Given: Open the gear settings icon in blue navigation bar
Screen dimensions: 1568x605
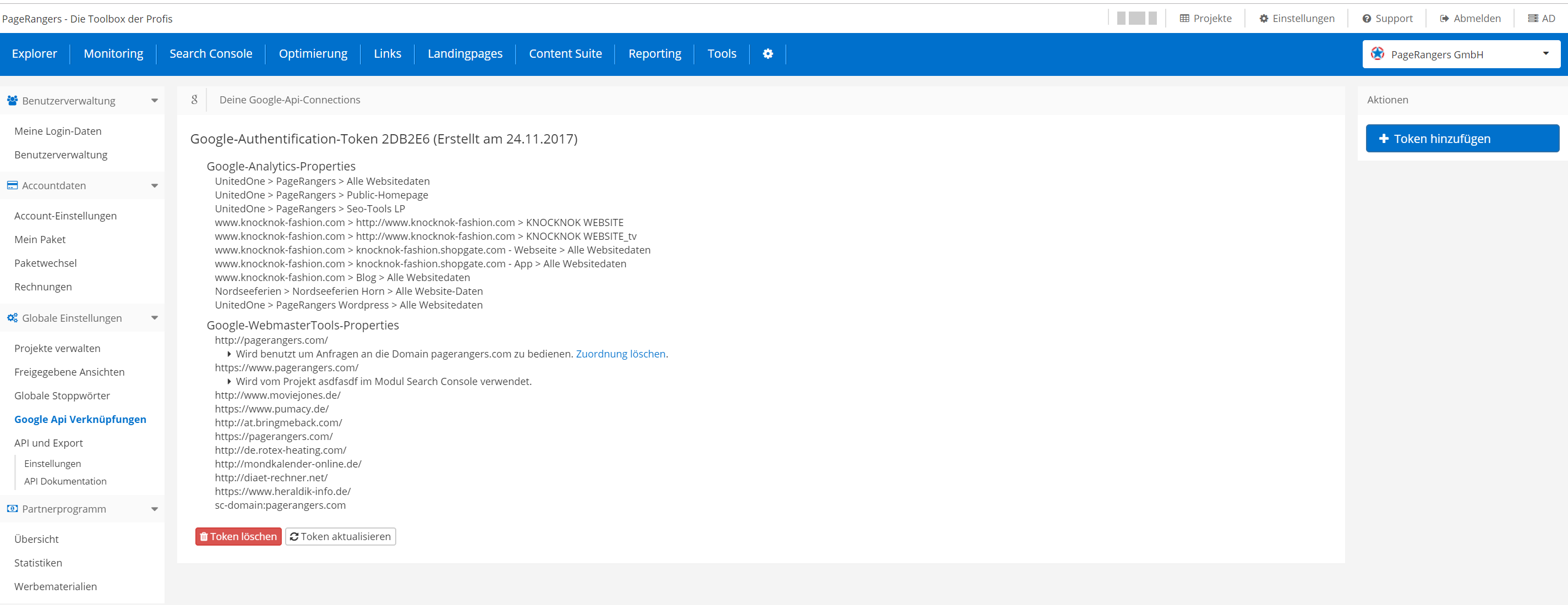Looking at the screenshot, I should pyautogui.click(x=768, y=53).
